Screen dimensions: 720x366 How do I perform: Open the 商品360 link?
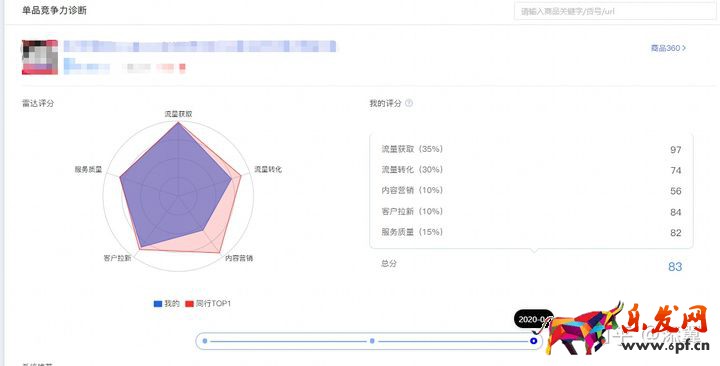[x=668, y=48]
